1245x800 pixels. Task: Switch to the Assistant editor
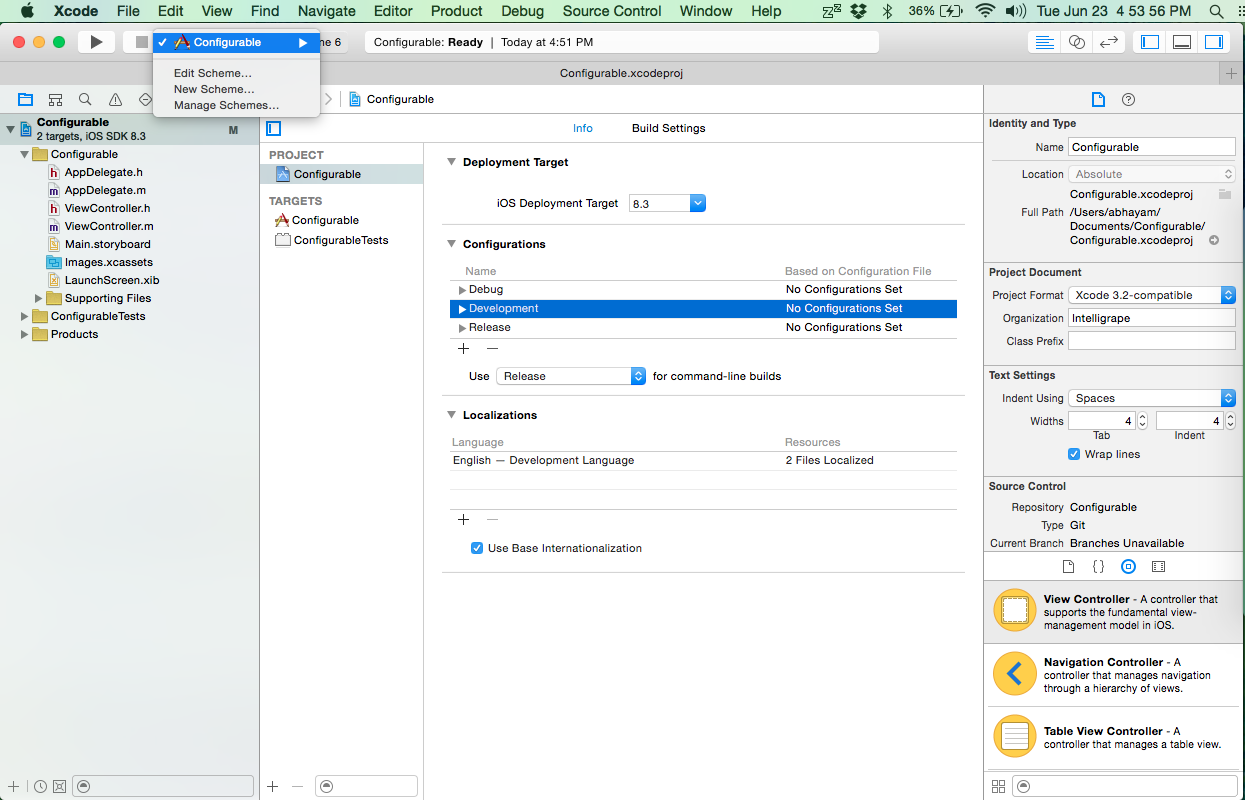click(1077, 42)
